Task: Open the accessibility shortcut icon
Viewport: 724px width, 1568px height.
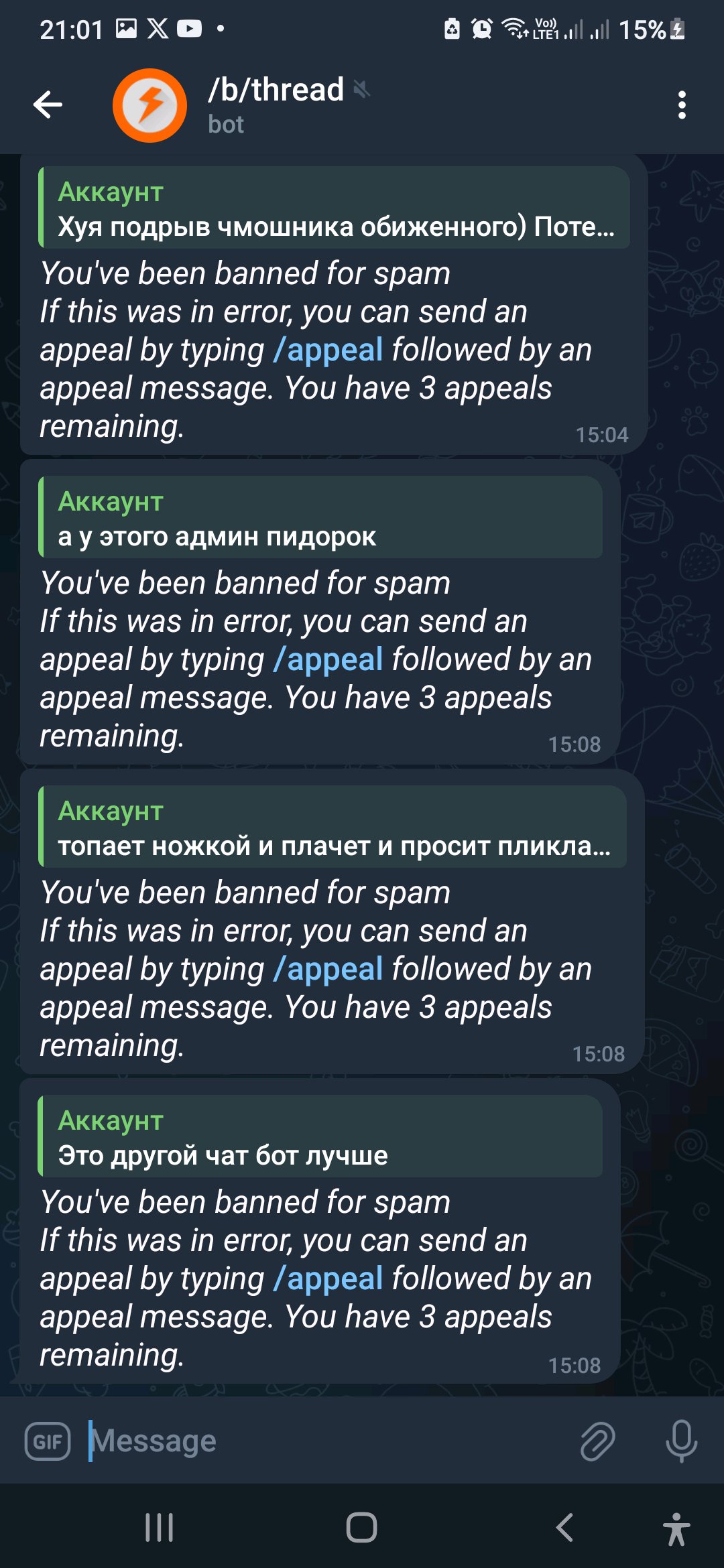Action: point(676,1529)
